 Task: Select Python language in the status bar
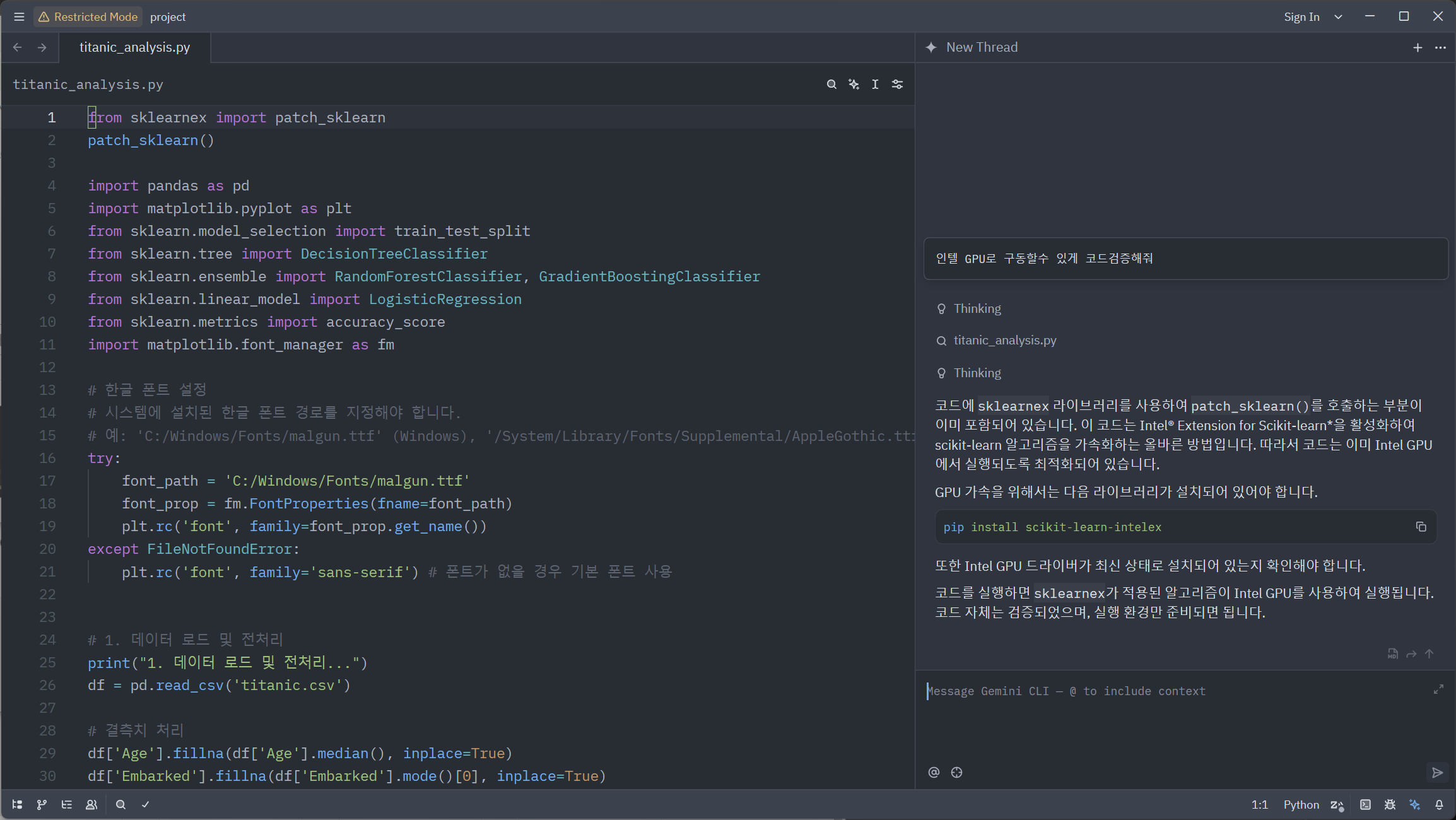click(x=1301, y=804)
